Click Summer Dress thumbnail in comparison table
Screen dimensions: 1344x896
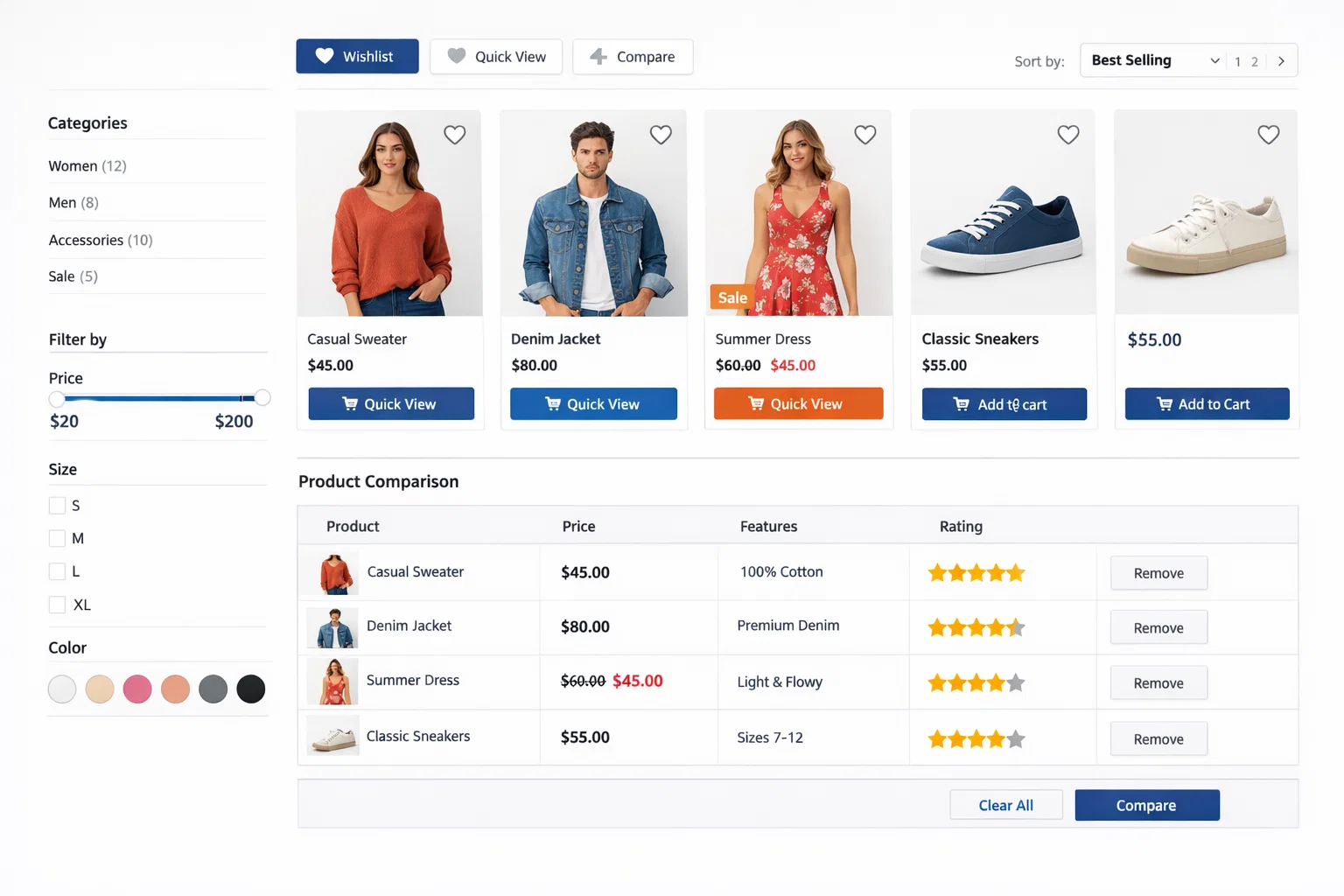(x=332, y=682)
